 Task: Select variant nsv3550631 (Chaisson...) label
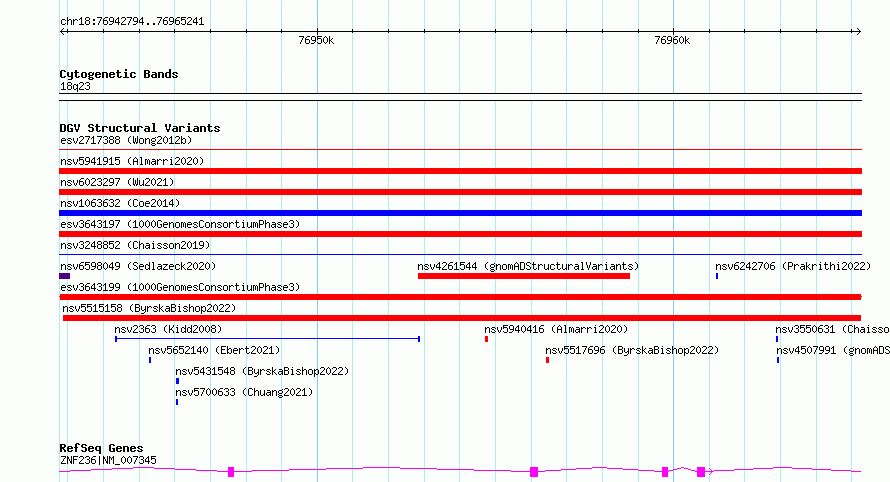click(x=832, y=329)
